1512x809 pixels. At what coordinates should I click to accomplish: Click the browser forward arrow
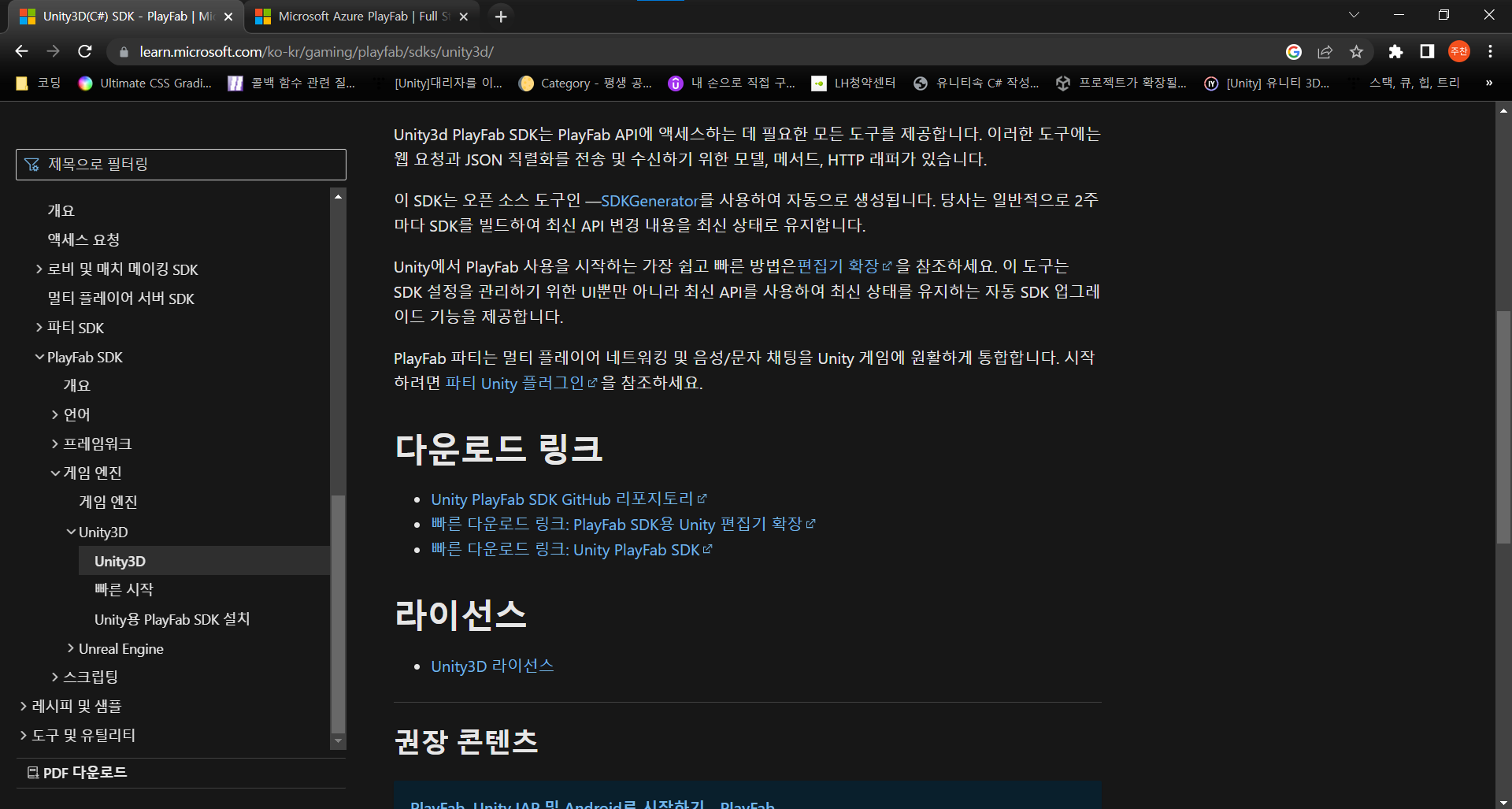coord(54,51)
